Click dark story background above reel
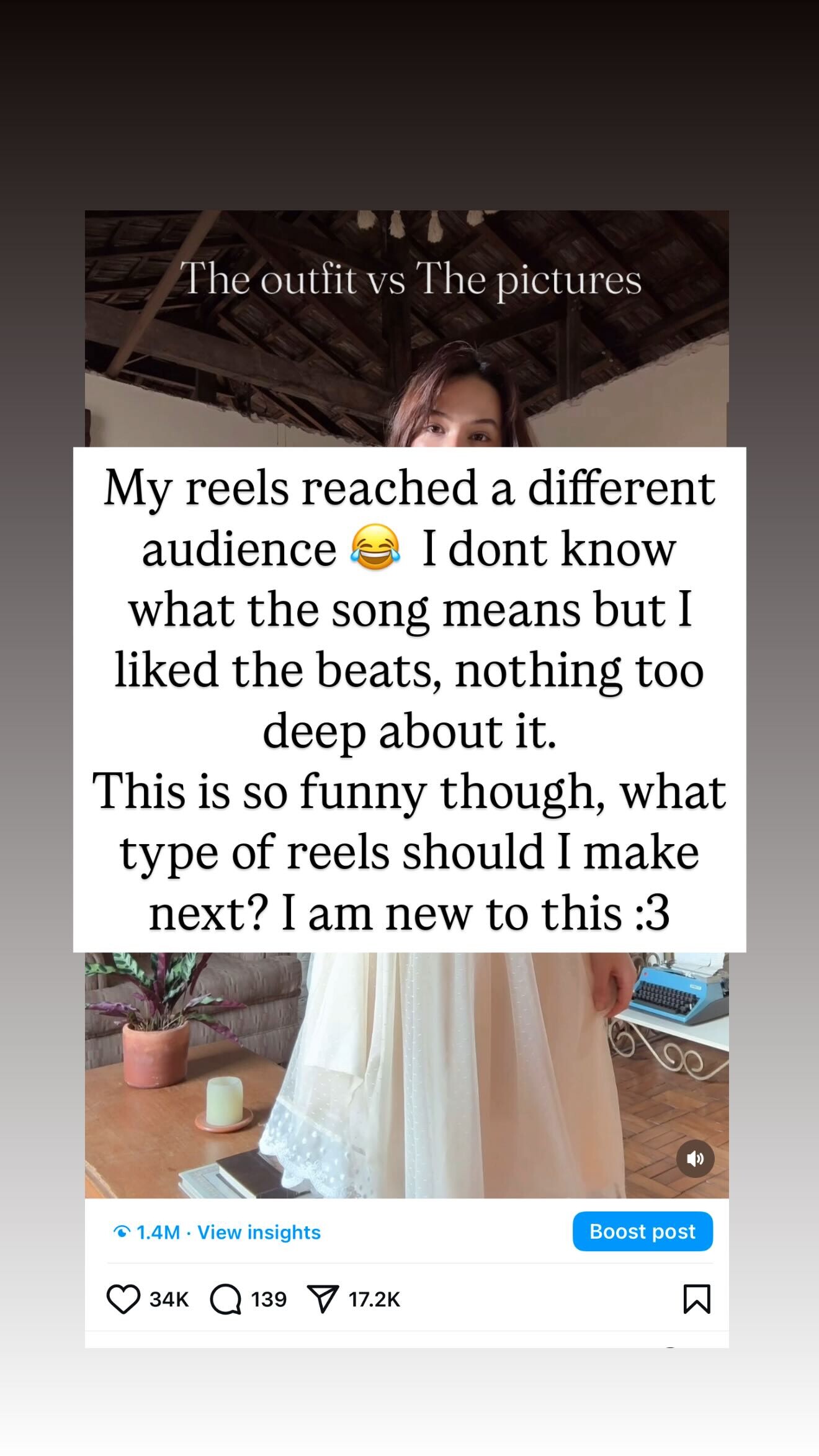819x1456 pixels. (x=409, y=106)
